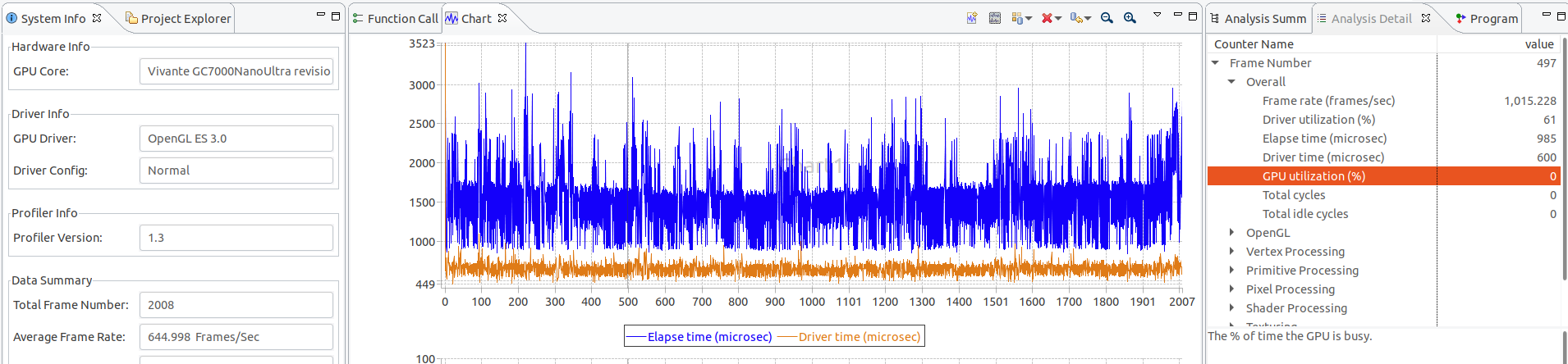Select the Frame rate (frames/sec) row

[x=1383, y=101]
